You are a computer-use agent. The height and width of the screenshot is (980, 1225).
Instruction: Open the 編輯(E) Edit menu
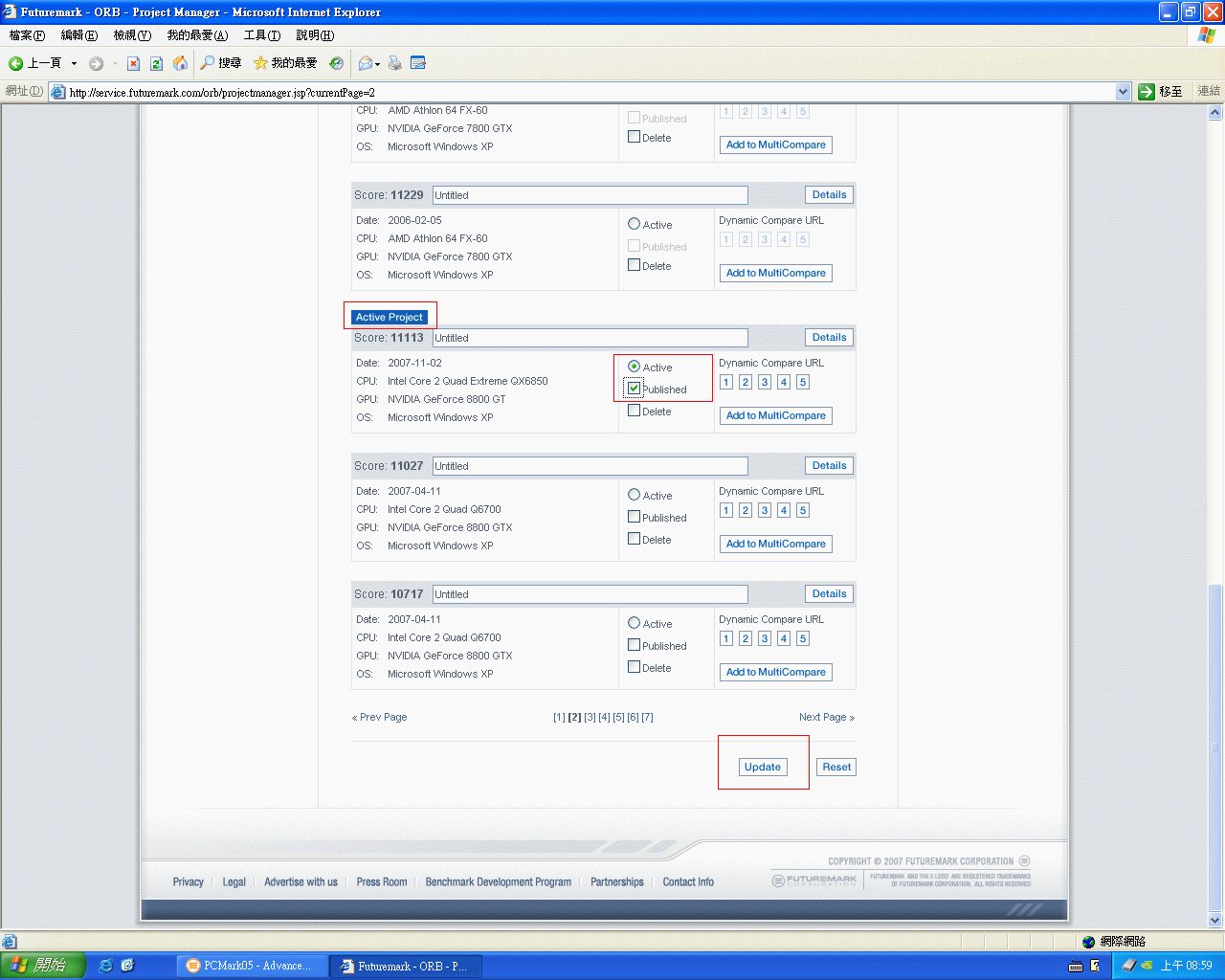(79, 35)
